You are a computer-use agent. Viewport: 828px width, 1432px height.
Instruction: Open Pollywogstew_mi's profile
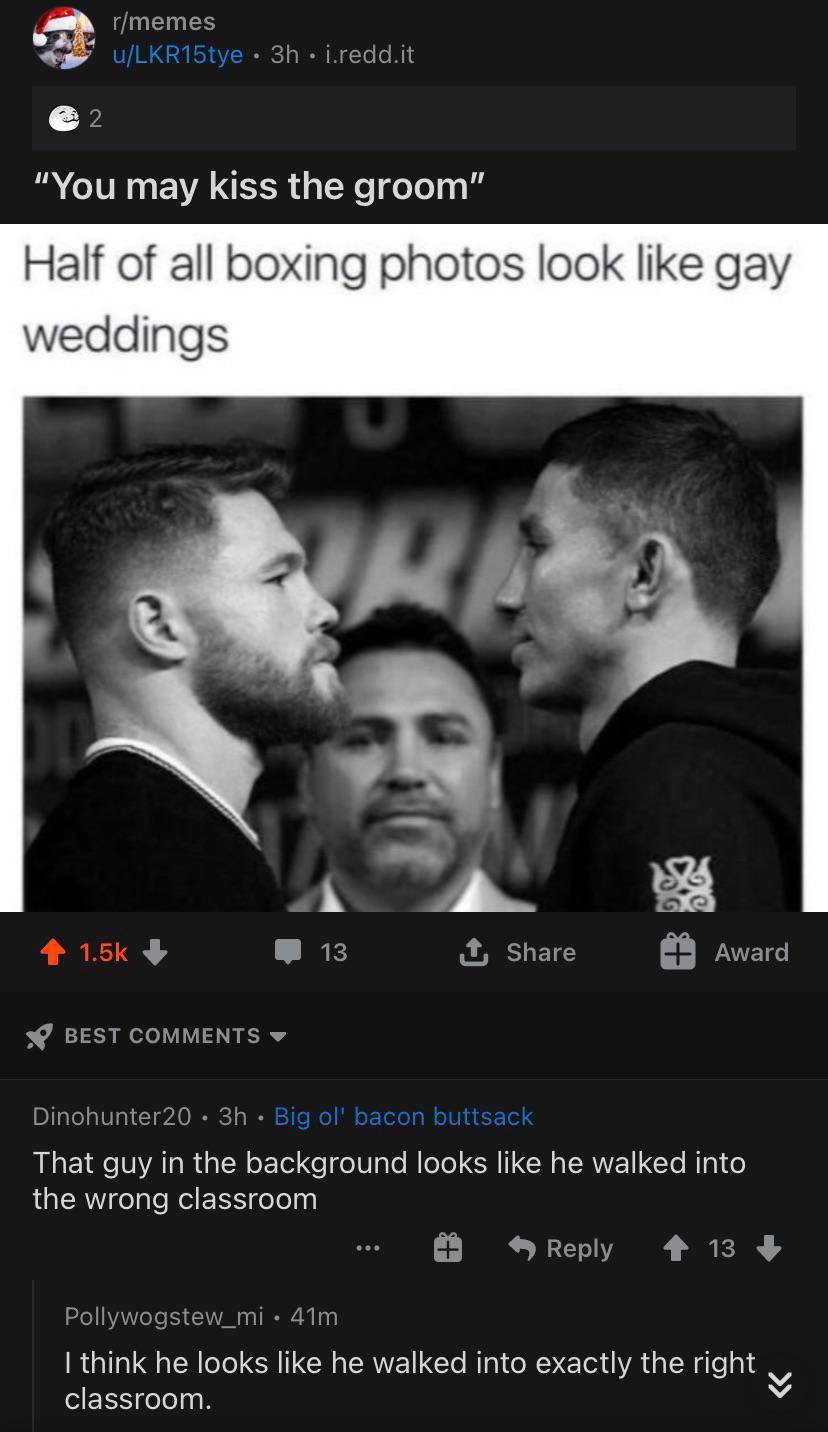click(x=164, y=1317)
